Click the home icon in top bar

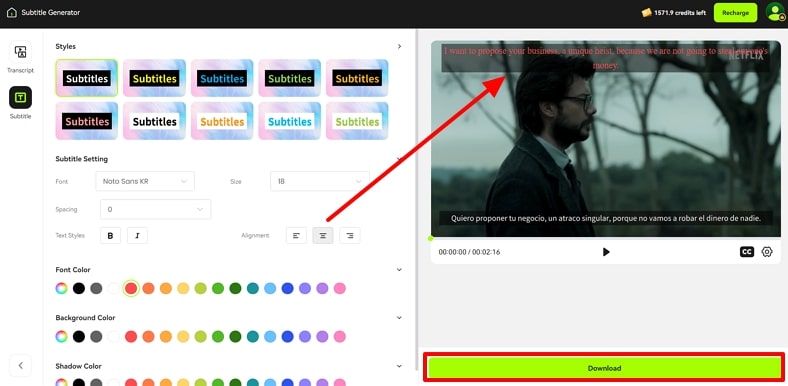[x=12, y=13]
